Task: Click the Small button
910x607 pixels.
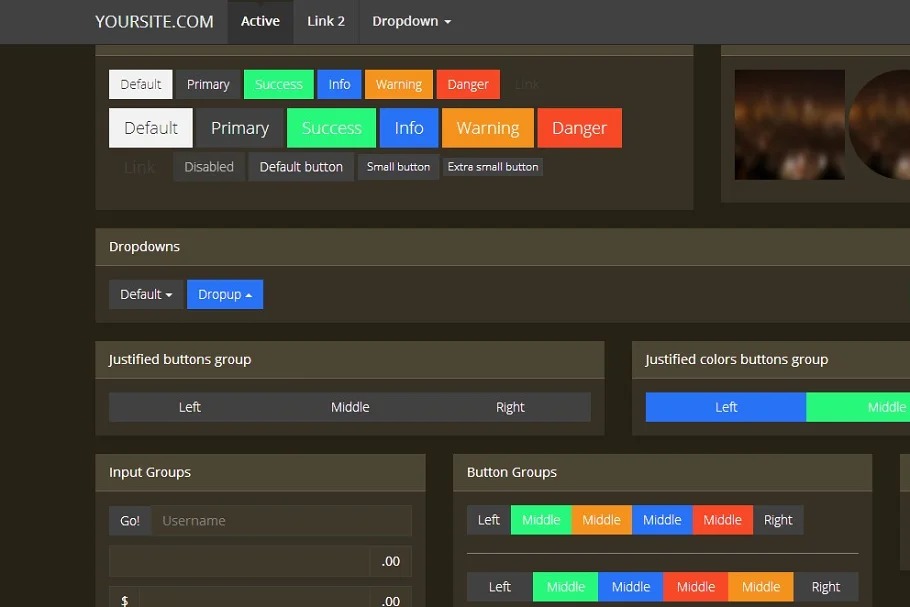Action: 398,167
